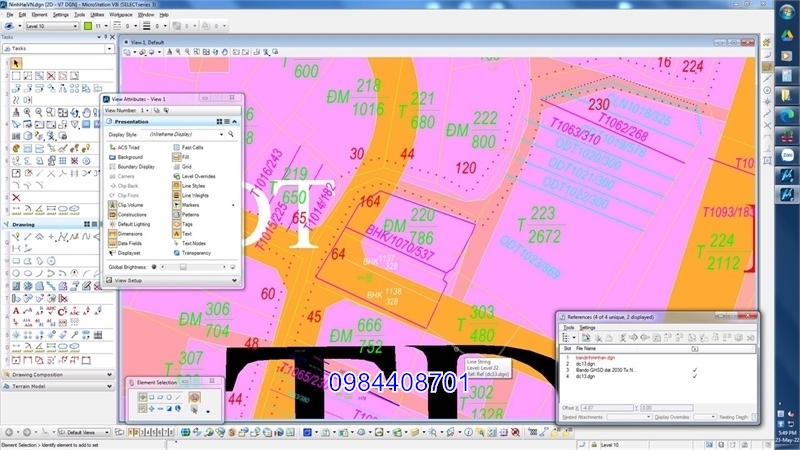Screen dimensions: 800x450
Task: Click the Transparency attribute icon
Action: (x=175, y=253)
